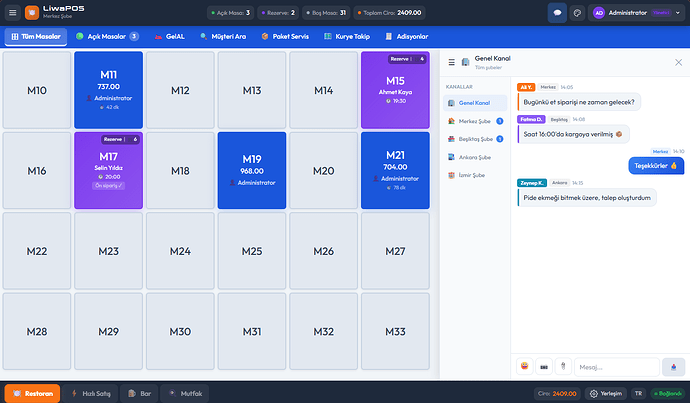Toggle the channel list hamburger icon
This screenshot has width=690, height=403.
[x=451, y=62]
